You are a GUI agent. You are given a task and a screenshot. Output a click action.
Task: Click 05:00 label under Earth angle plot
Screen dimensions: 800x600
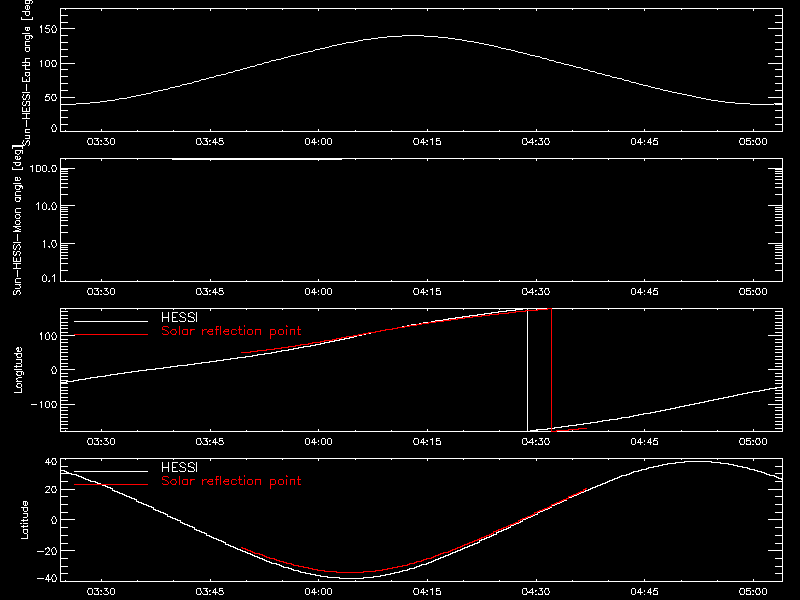(753, 142)
